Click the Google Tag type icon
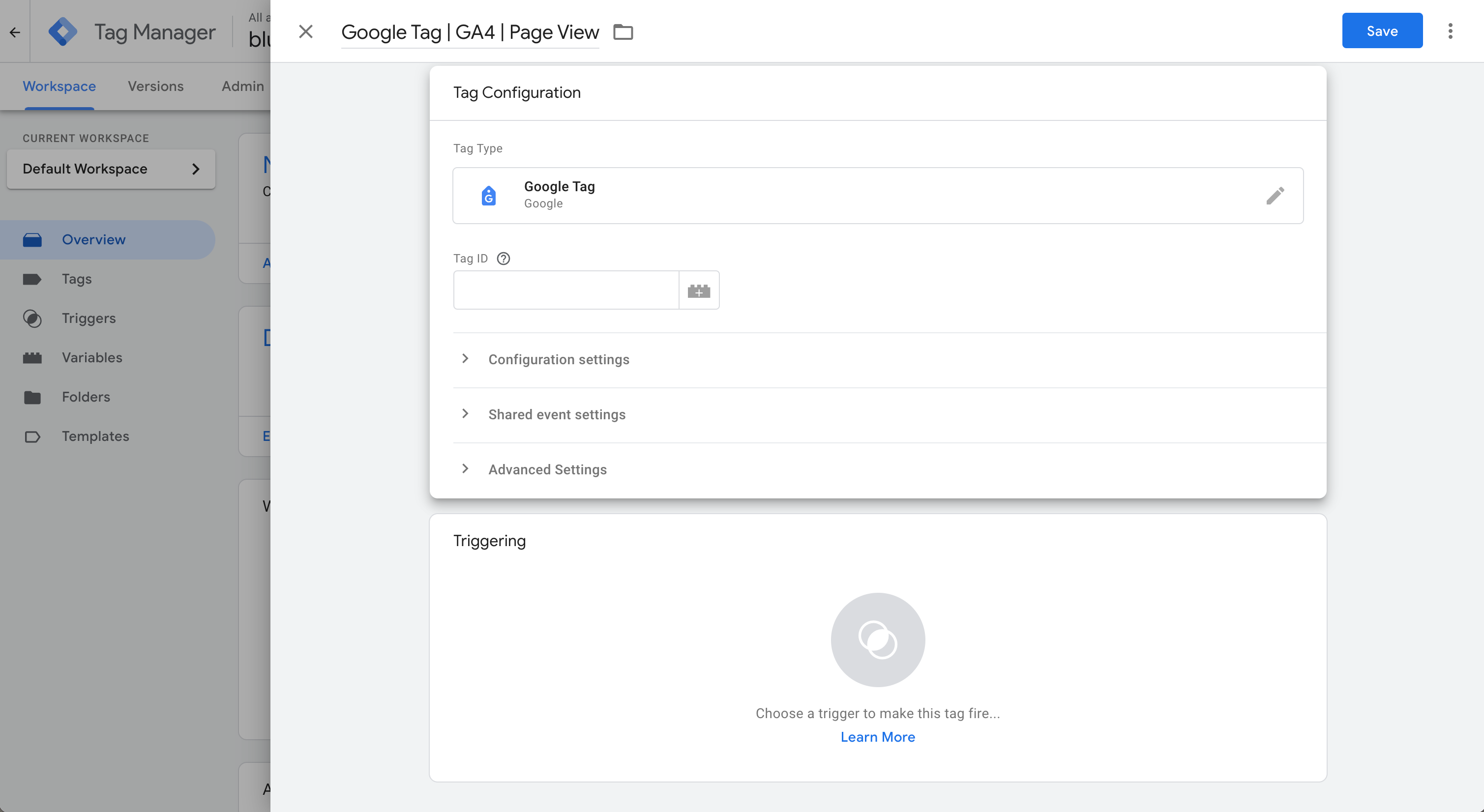 pos(488,196)
